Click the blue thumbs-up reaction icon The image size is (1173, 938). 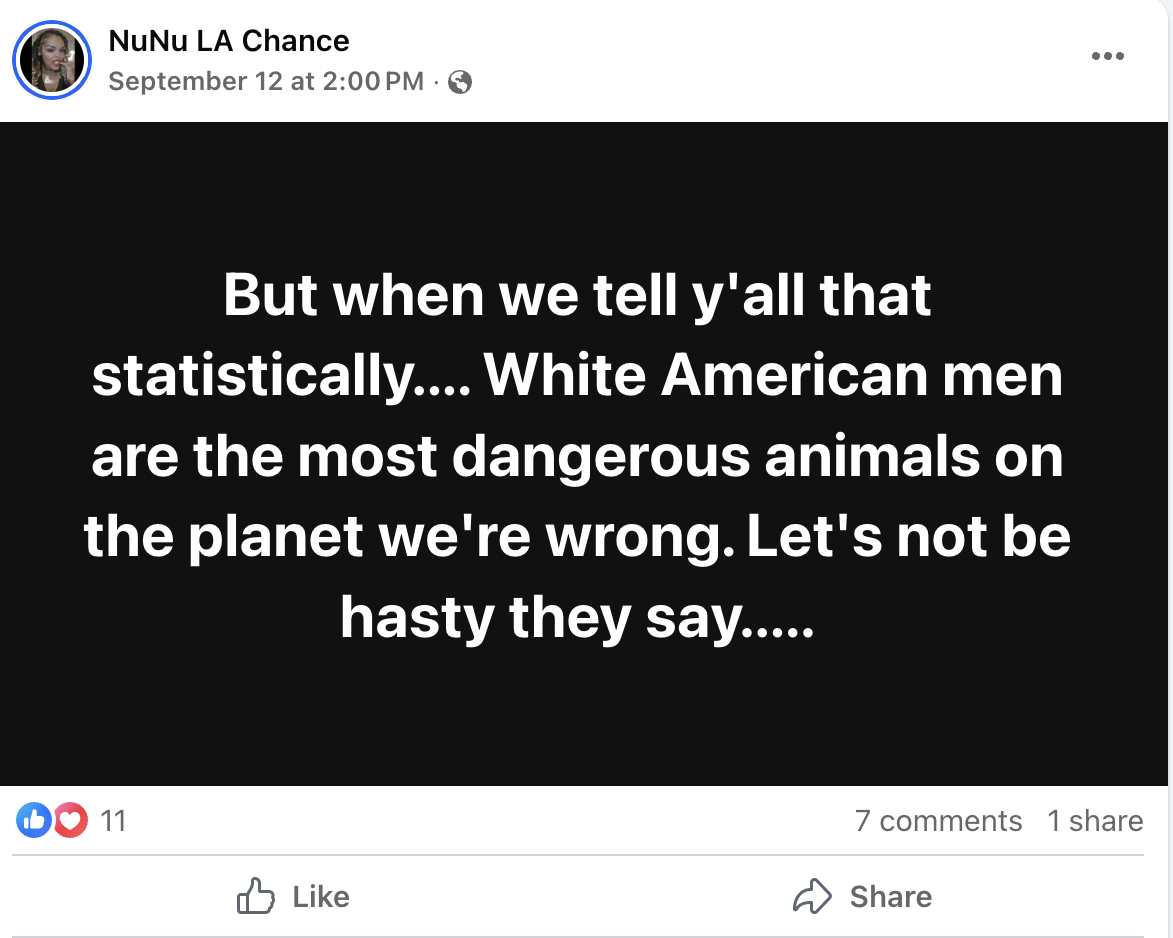pyautogui.click(x=34, y=821)
